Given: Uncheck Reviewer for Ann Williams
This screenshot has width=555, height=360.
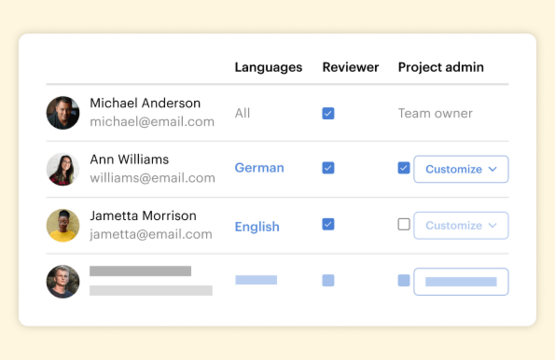Looking at the screenshot, I should coord(328,168).
